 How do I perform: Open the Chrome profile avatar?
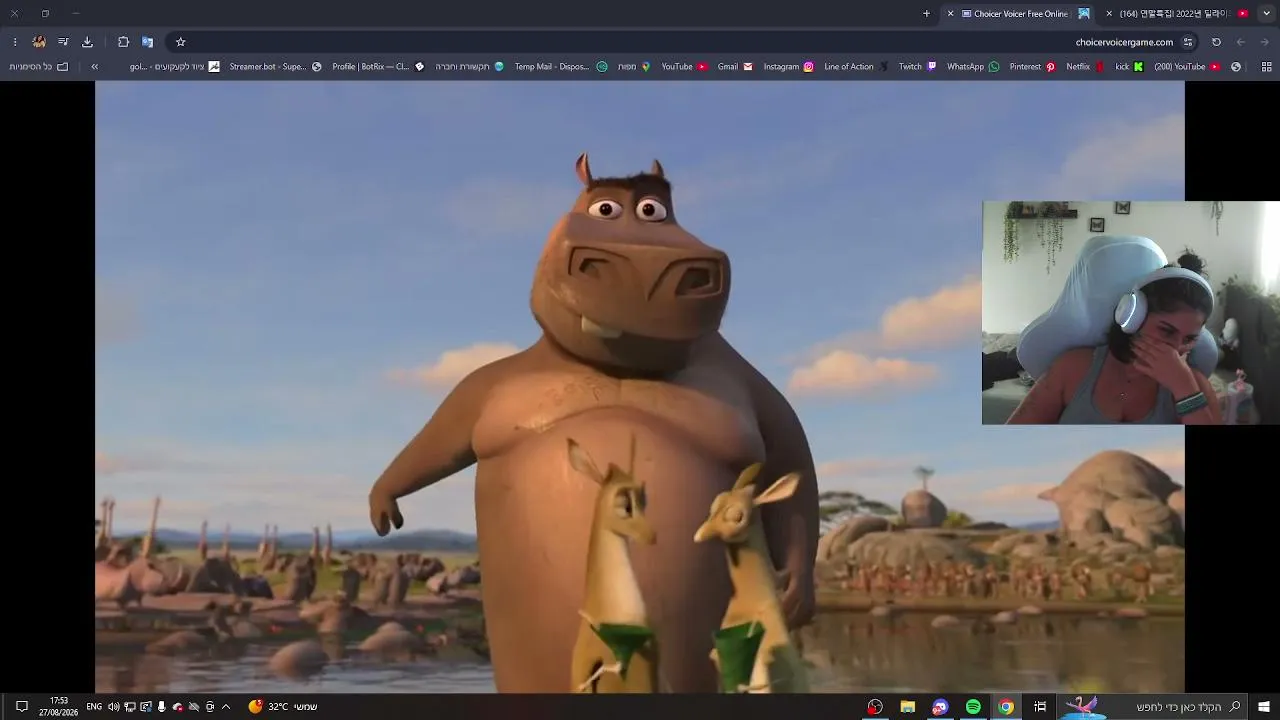coord(39,42)
